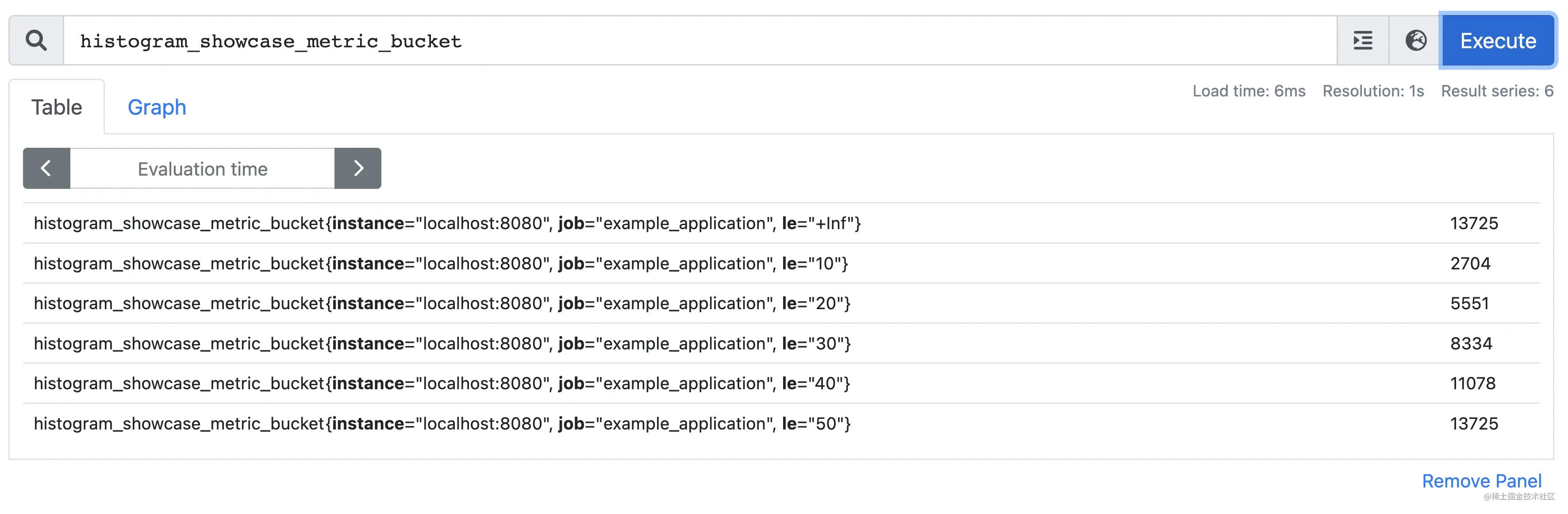Screen dimensions: 1568x514
Task: Click the search magnifier icon
Action: coord(36,41)
